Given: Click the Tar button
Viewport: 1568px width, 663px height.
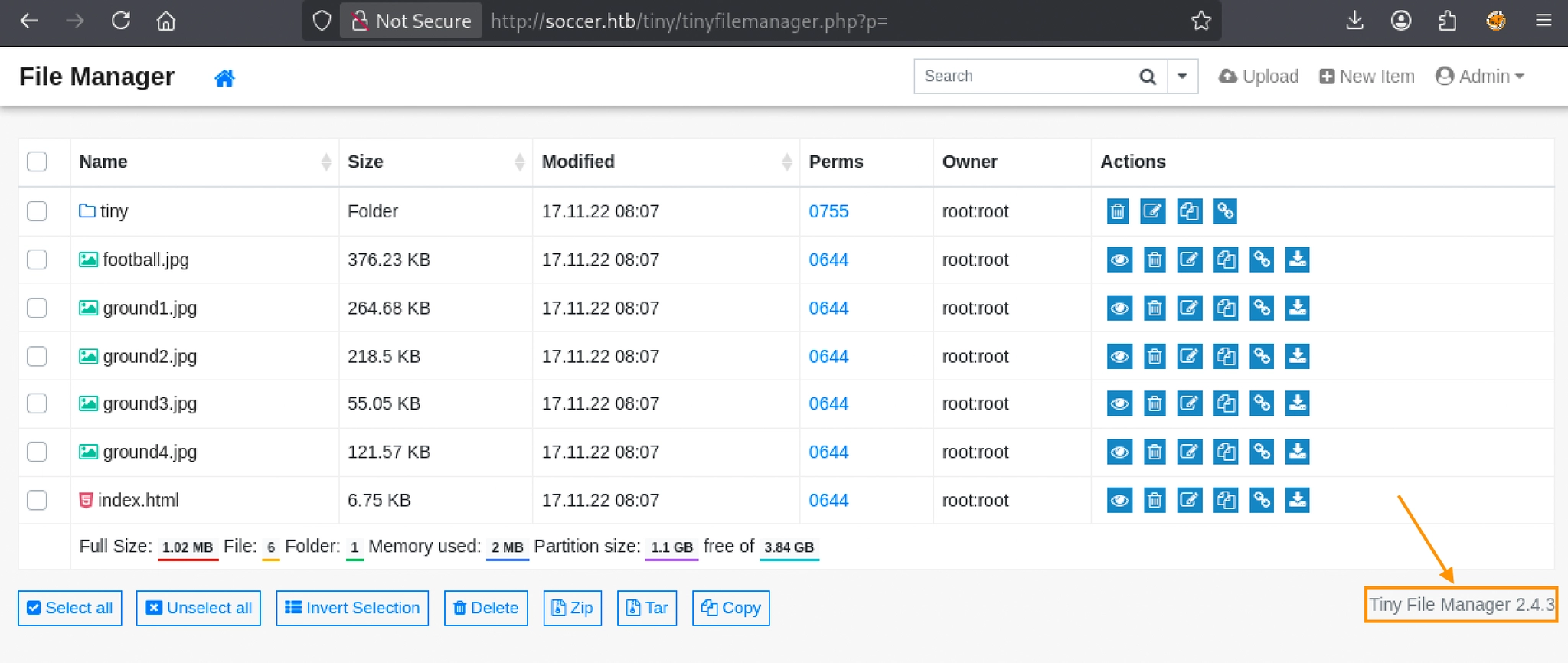Looking at the screenshot, I should coord(647,608).
